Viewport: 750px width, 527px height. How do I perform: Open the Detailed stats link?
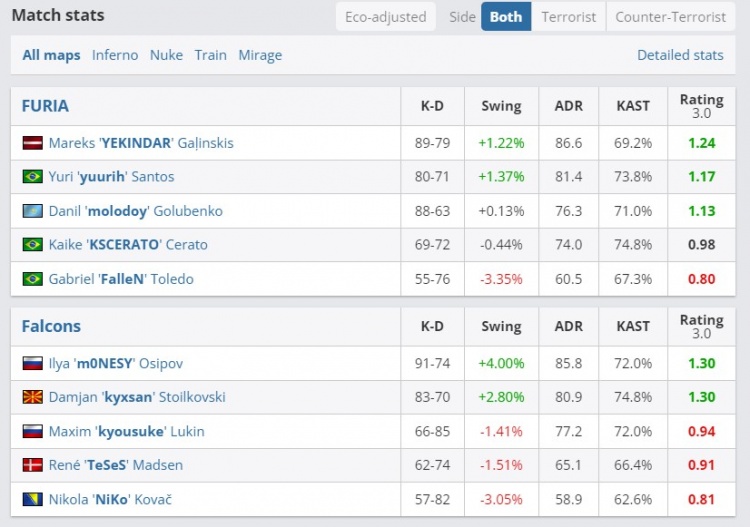tap(680, 55)
